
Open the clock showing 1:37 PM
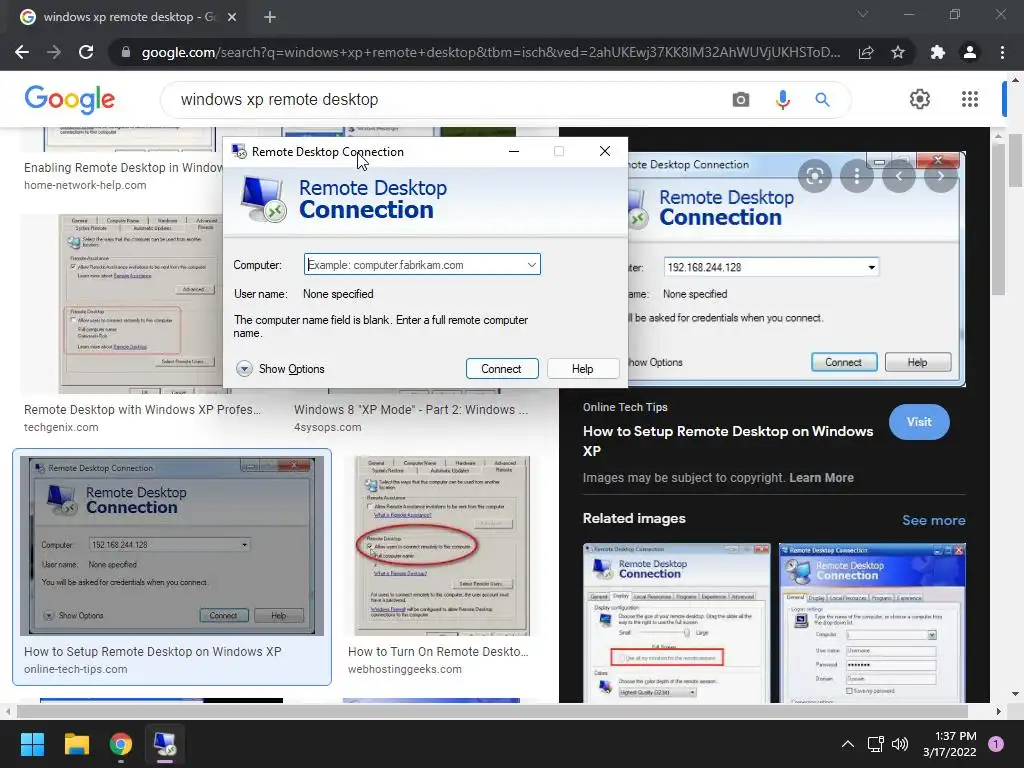(x=950, y=744)
